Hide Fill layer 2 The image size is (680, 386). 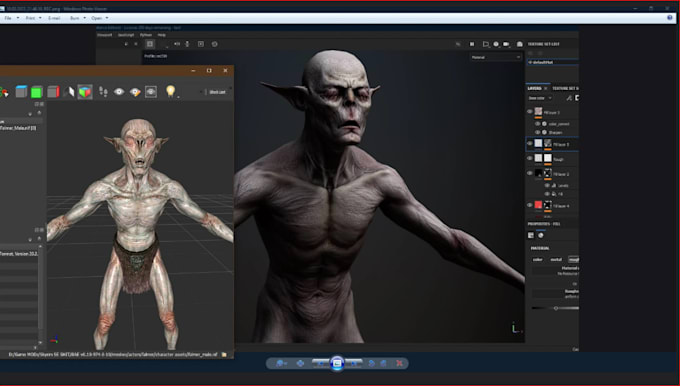tap(530, 173)
